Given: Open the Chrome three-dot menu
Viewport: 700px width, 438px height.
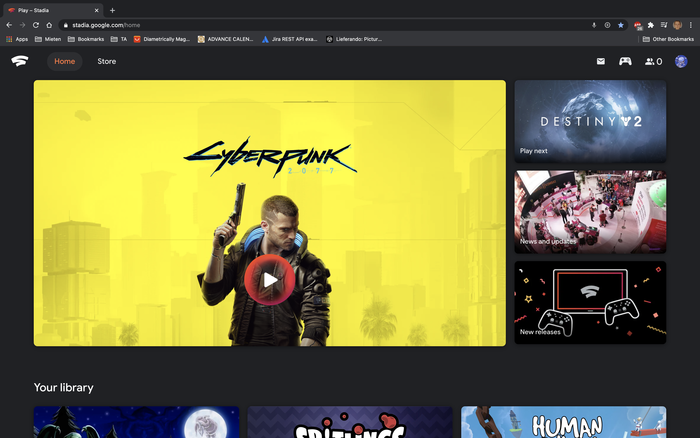Looking at the screenshot, I should pos(691,24).
